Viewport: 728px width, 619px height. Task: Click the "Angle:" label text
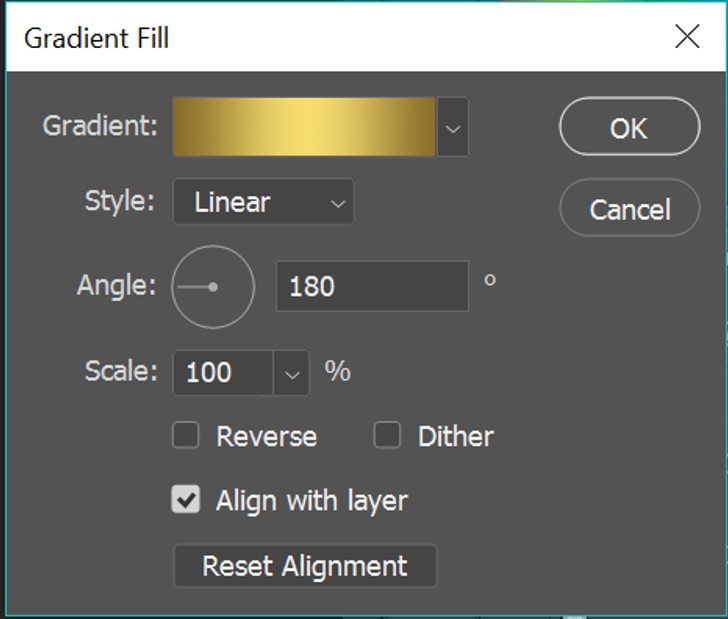click(117, 286)
